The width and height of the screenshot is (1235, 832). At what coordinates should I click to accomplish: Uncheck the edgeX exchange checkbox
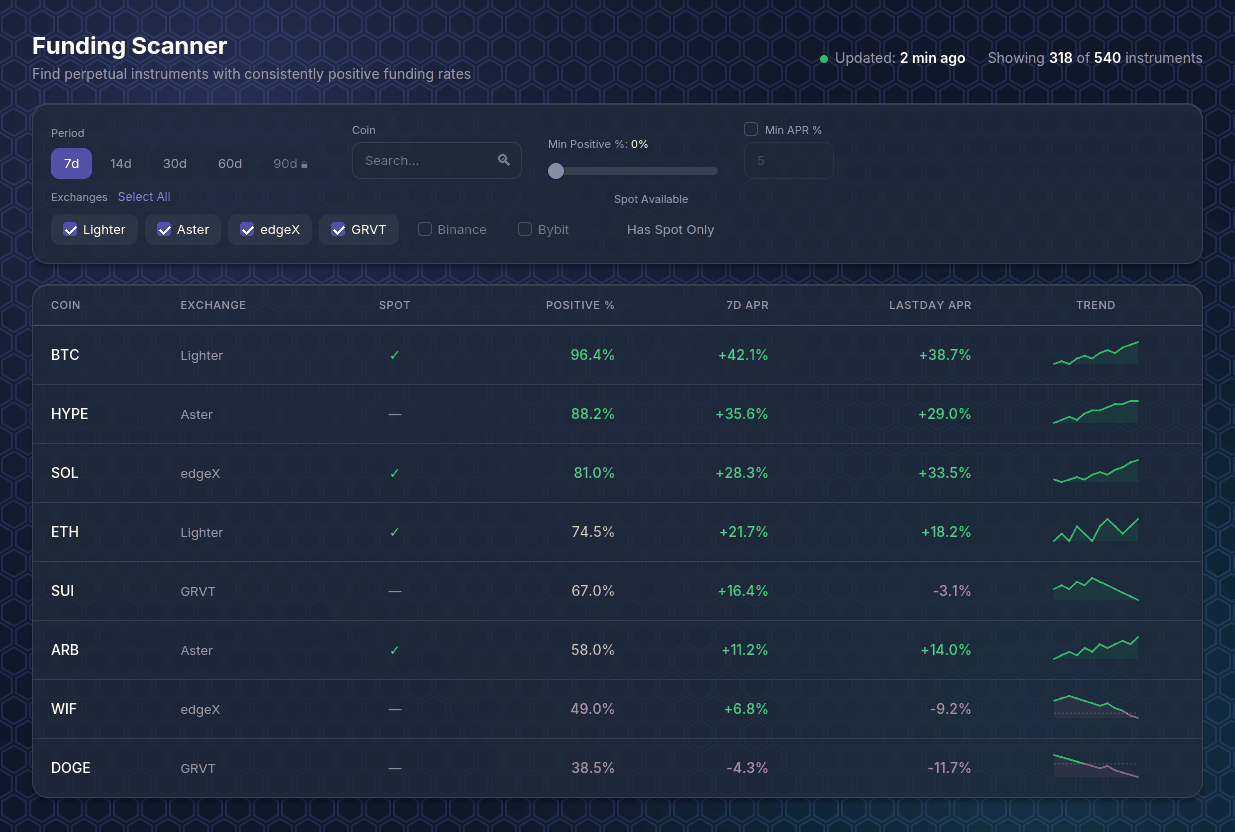[247, 229]
